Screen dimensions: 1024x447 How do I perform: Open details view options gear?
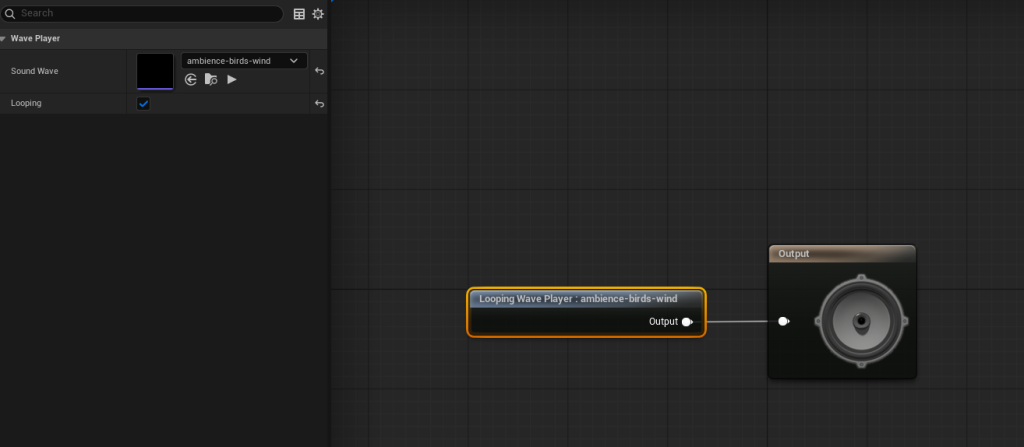pyautogui.click(x=318, y=14)
